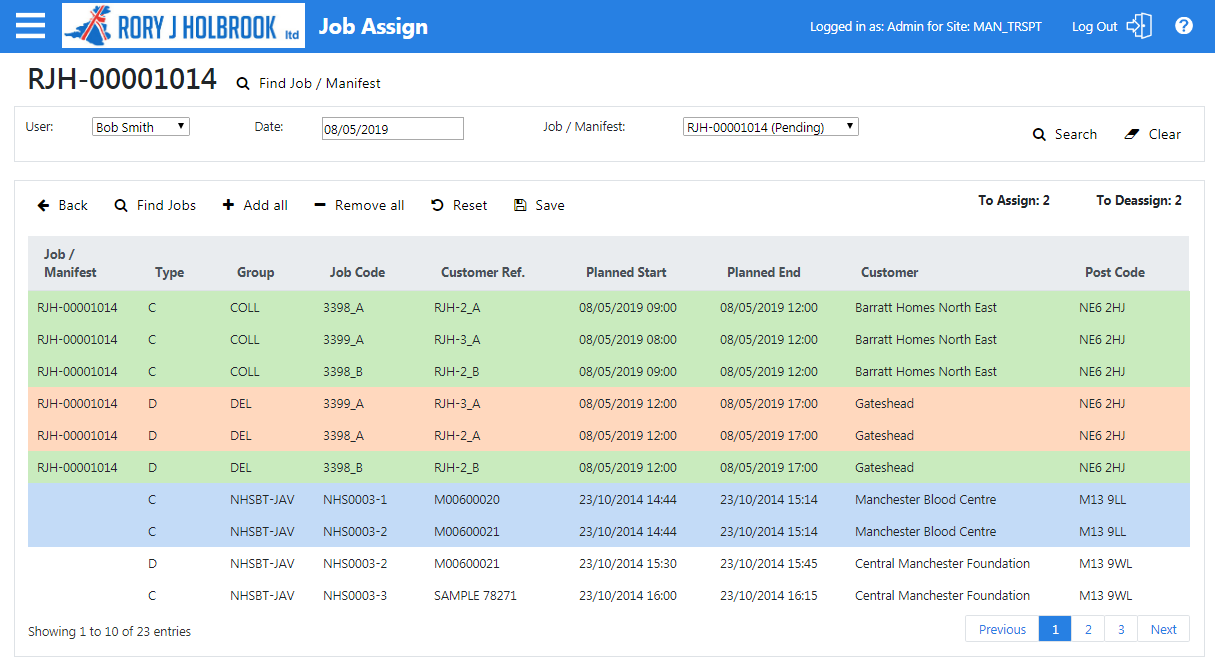1215x660 pixels.
Task: Sort by Planned Start column header
Action: click(x=626, y=272)
